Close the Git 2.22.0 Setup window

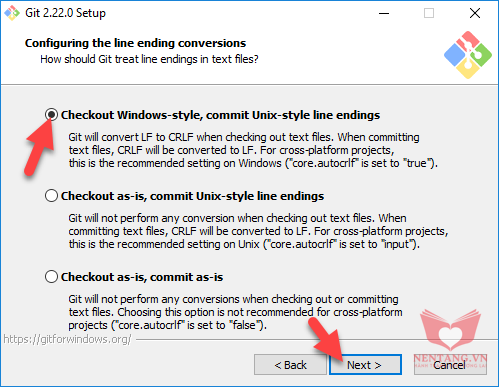pos(475,13)
